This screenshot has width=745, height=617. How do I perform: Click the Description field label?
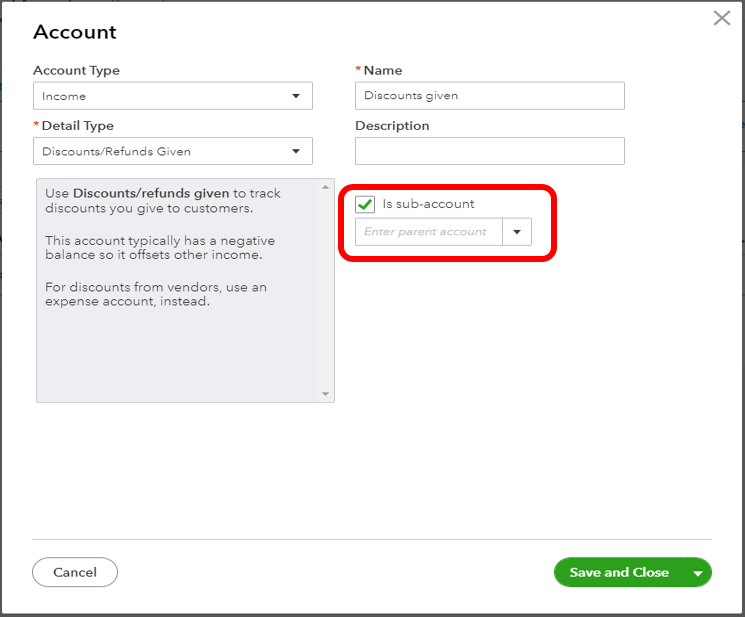[x=392, y=126]
